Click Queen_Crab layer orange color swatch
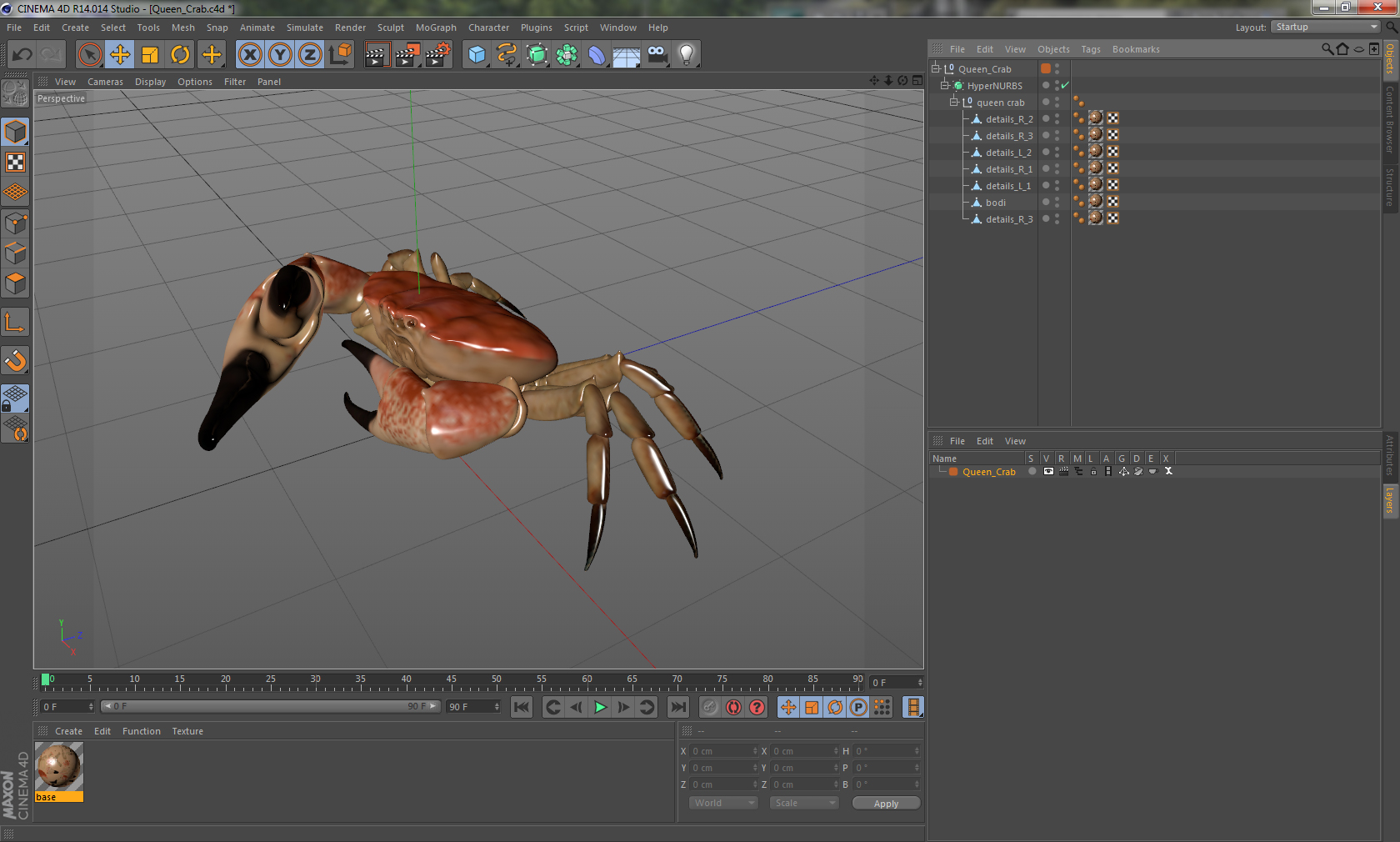The image size is (1400, 842). [953, 472]
